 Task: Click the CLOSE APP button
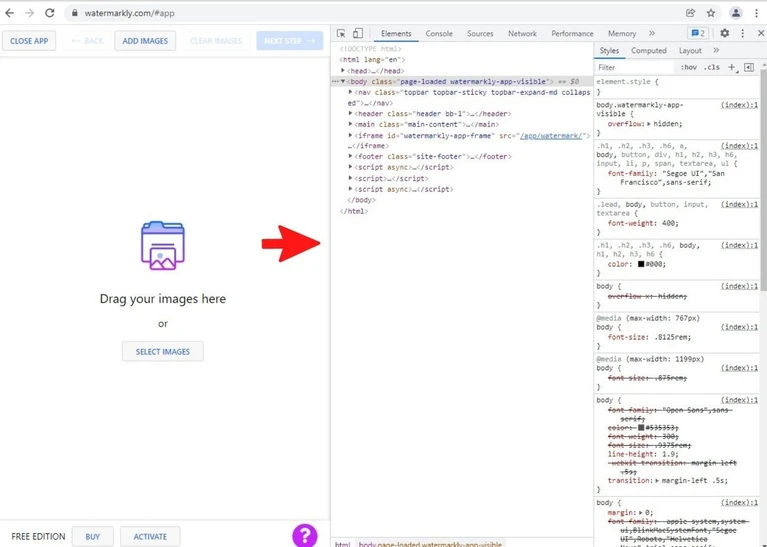pyautogui.click(x=29, y=41)
